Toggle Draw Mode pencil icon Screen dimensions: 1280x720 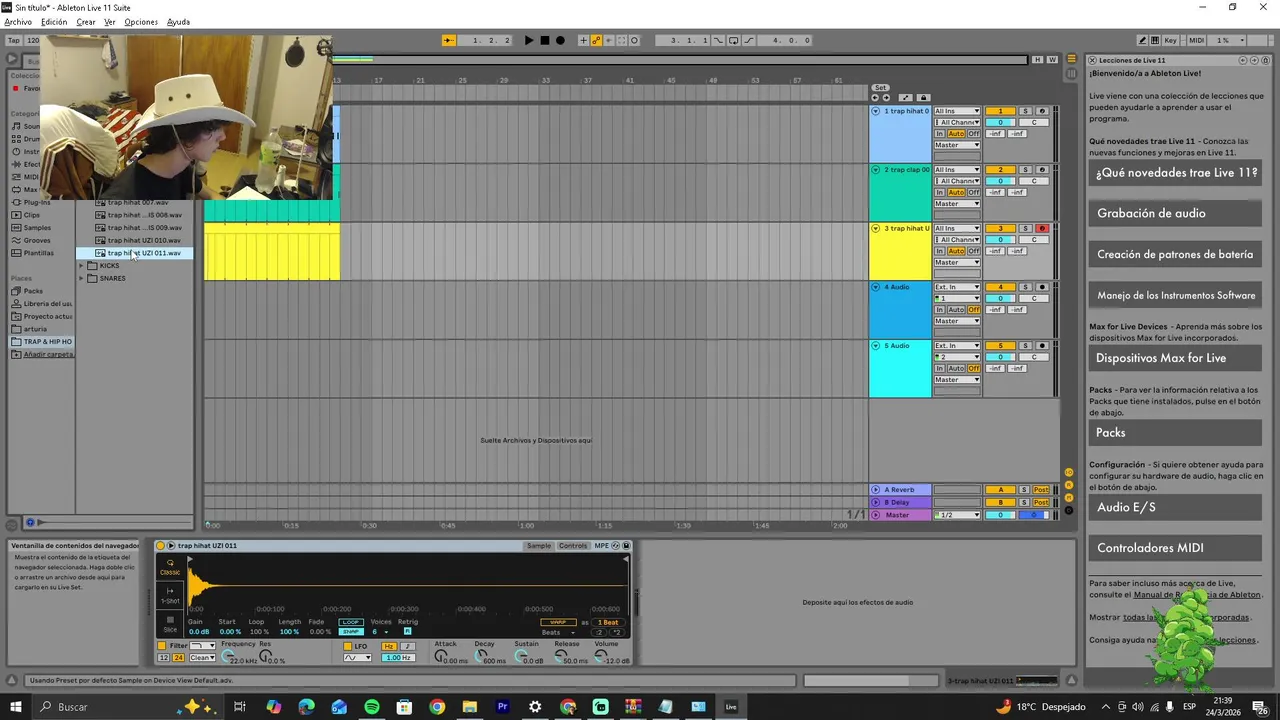click(x=1143, y=40)
